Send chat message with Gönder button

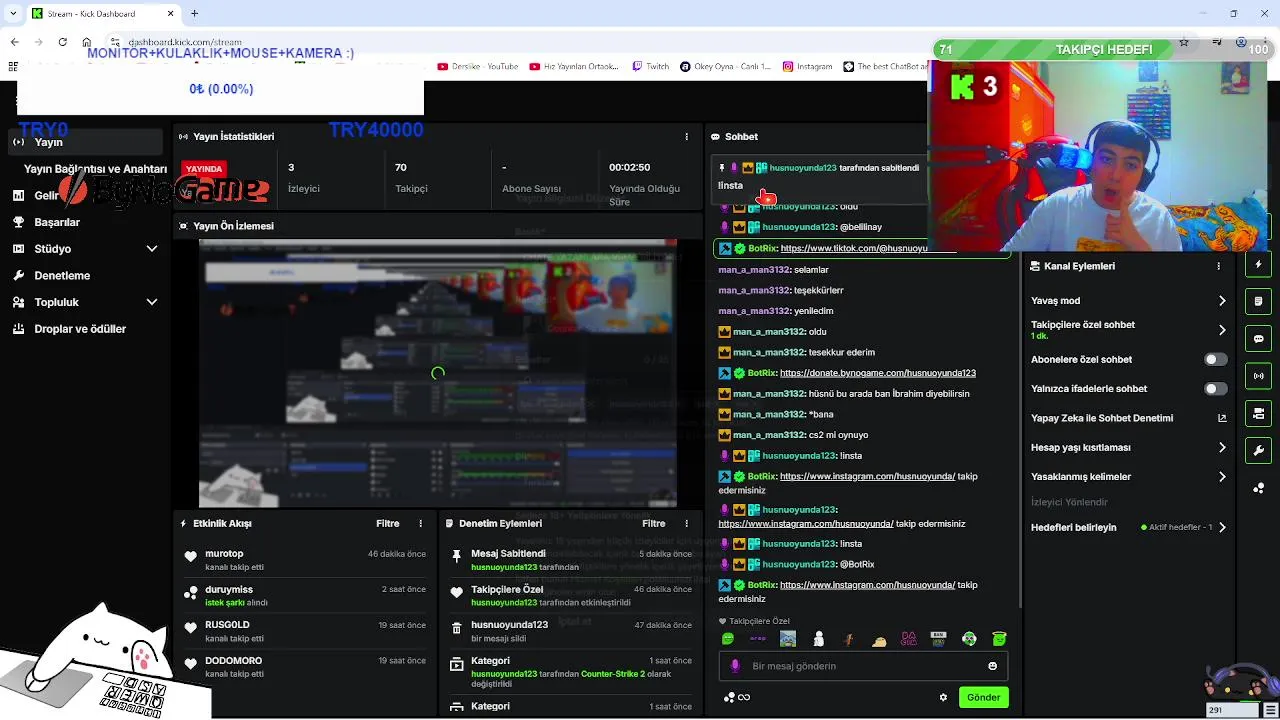[983, 697]
